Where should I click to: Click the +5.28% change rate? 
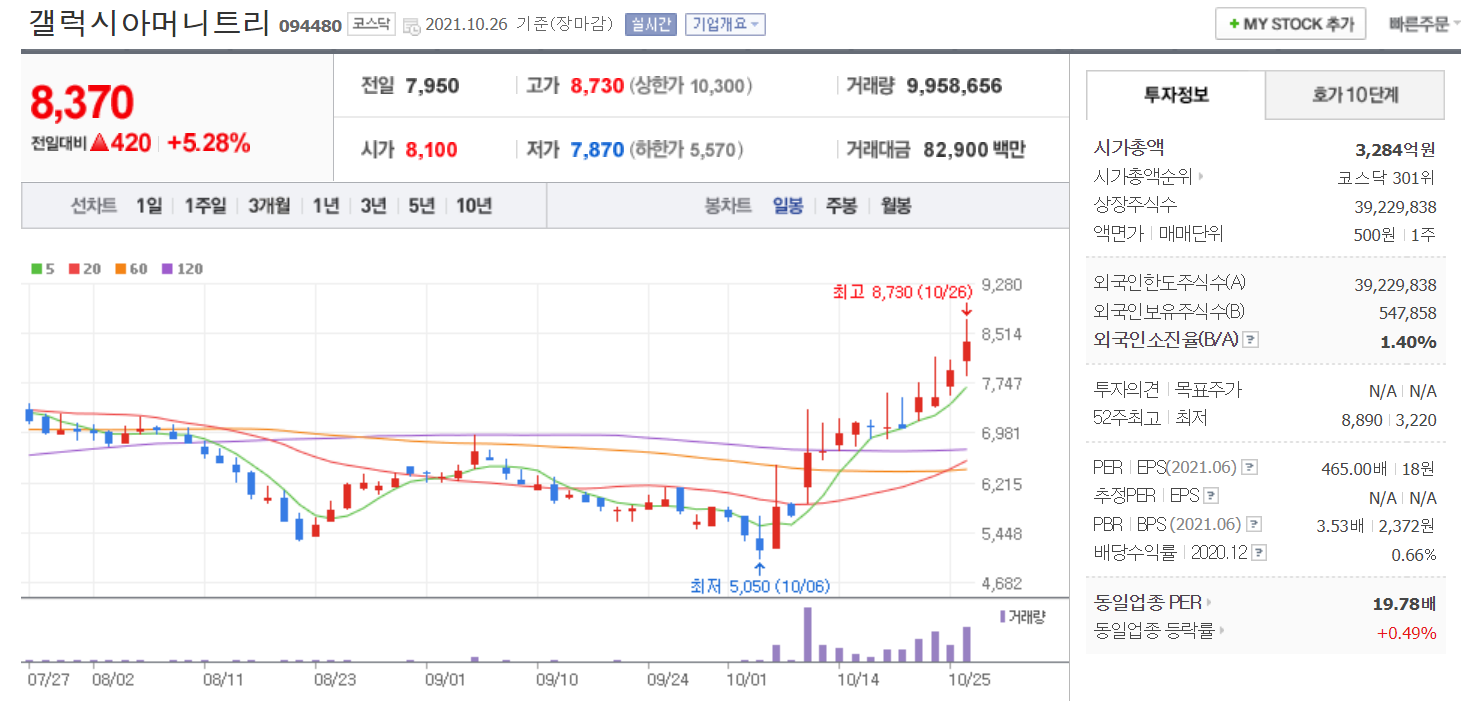pos(208,143)
